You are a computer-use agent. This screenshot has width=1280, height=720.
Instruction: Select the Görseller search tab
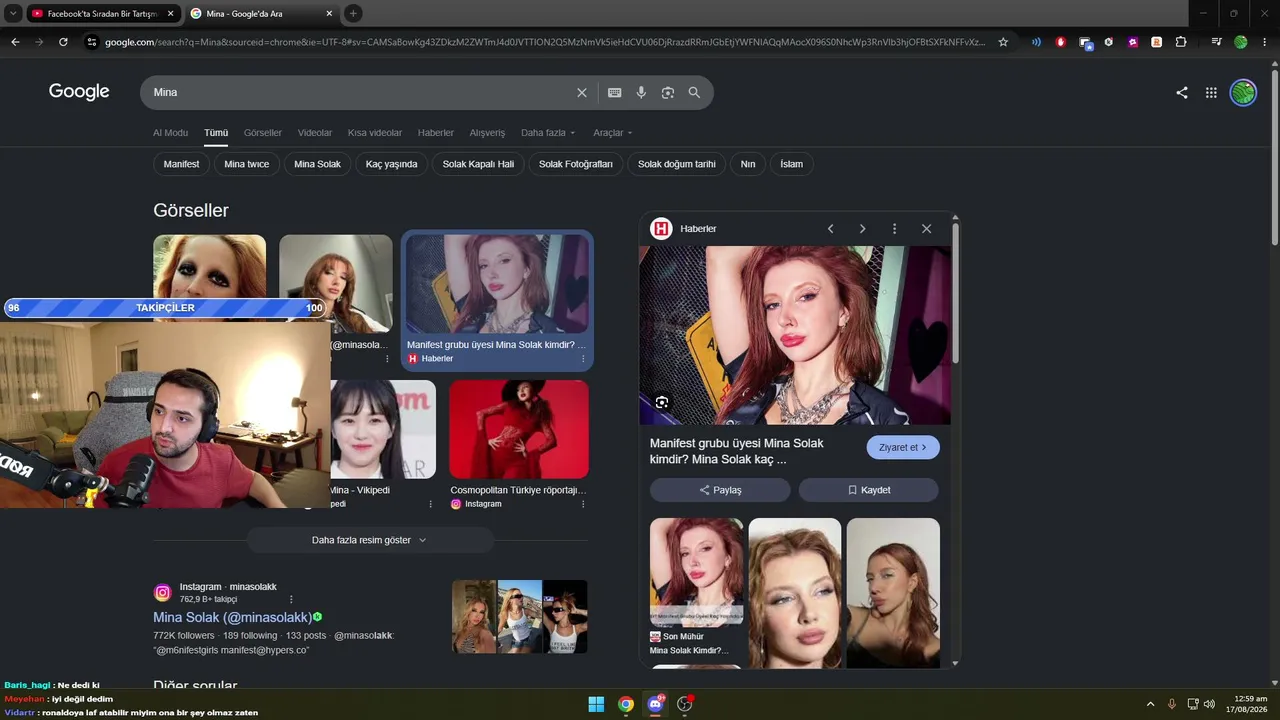[x=263, y=133]
